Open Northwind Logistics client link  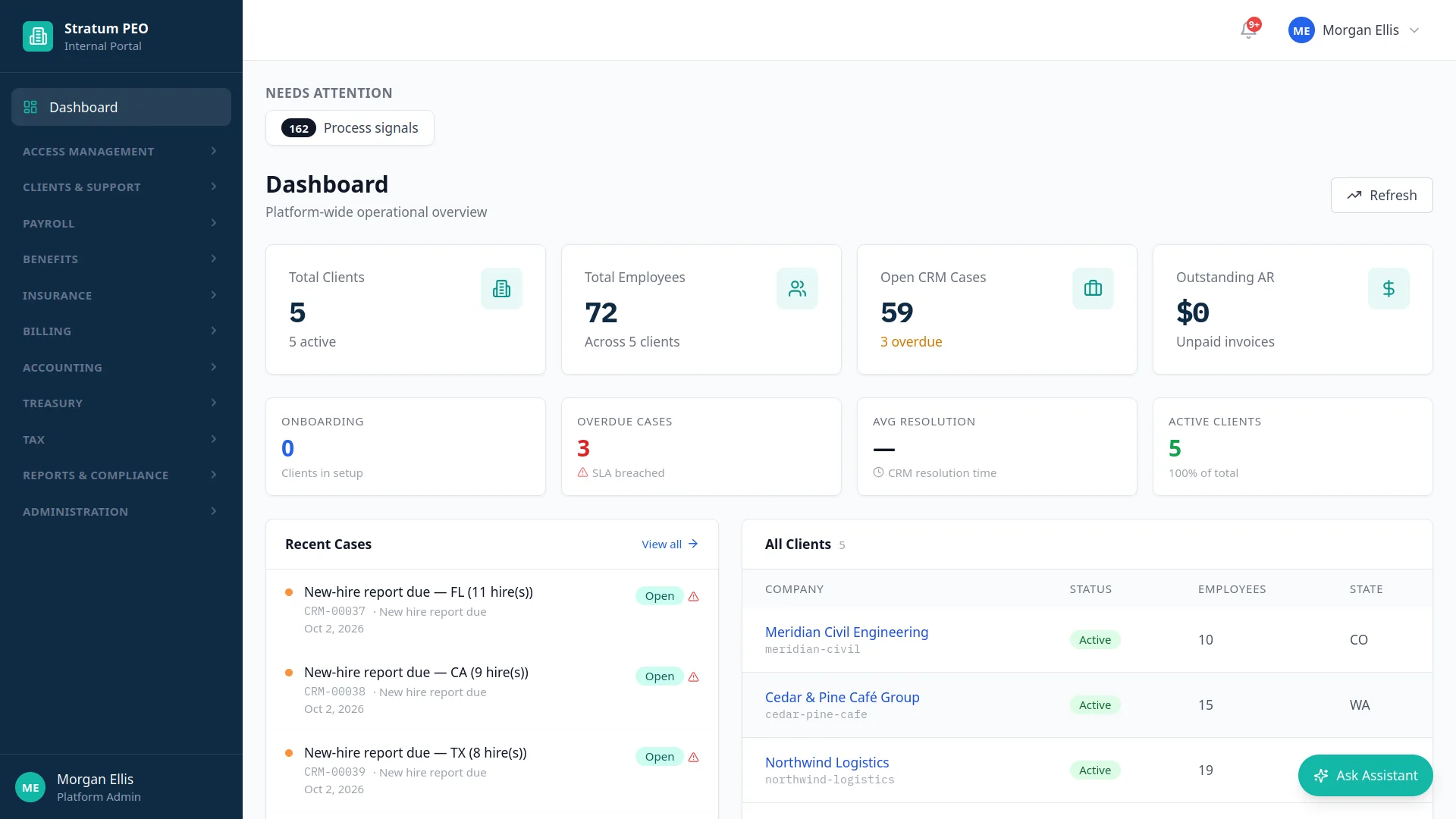pos(827,762)
